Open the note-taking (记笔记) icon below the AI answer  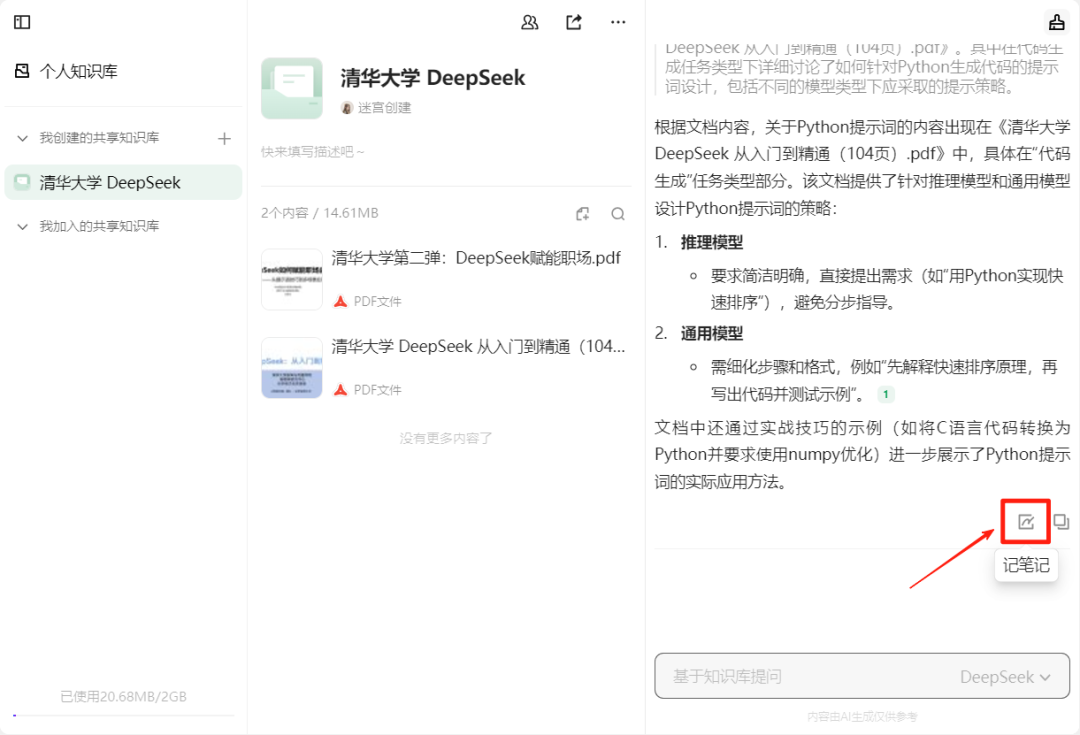tap(1024, 520)
